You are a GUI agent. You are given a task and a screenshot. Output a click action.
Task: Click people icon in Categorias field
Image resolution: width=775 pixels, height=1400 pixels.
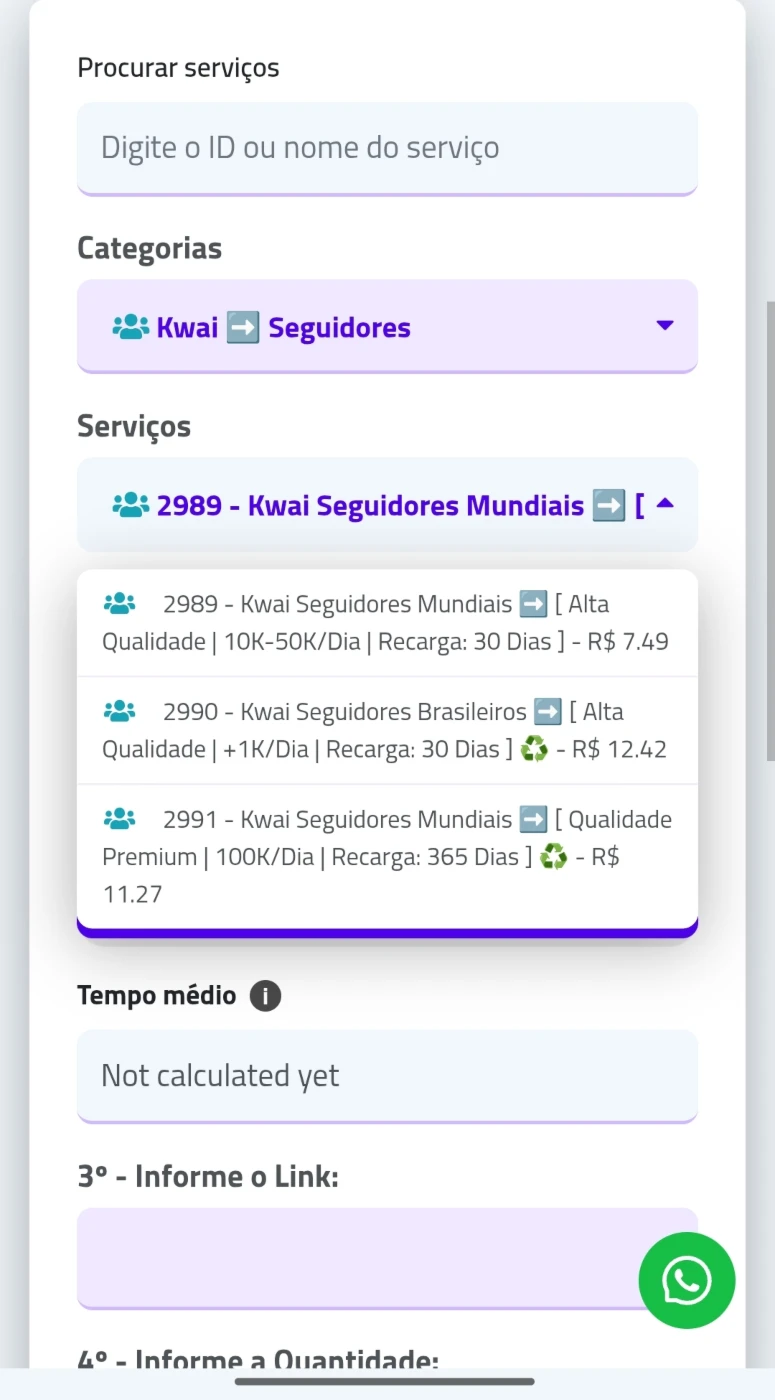pyautogui.click(x=130, y=327)
